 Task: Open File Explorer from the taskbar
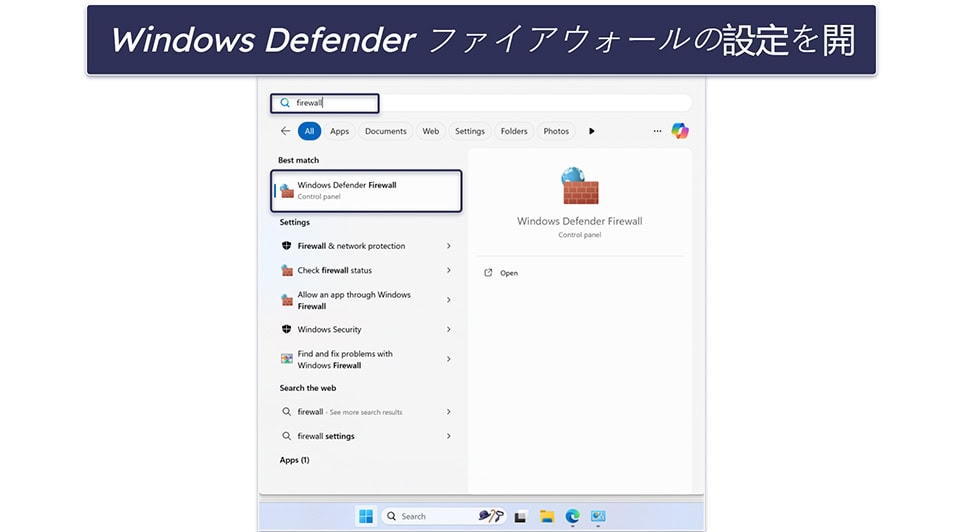click(547, 517)
